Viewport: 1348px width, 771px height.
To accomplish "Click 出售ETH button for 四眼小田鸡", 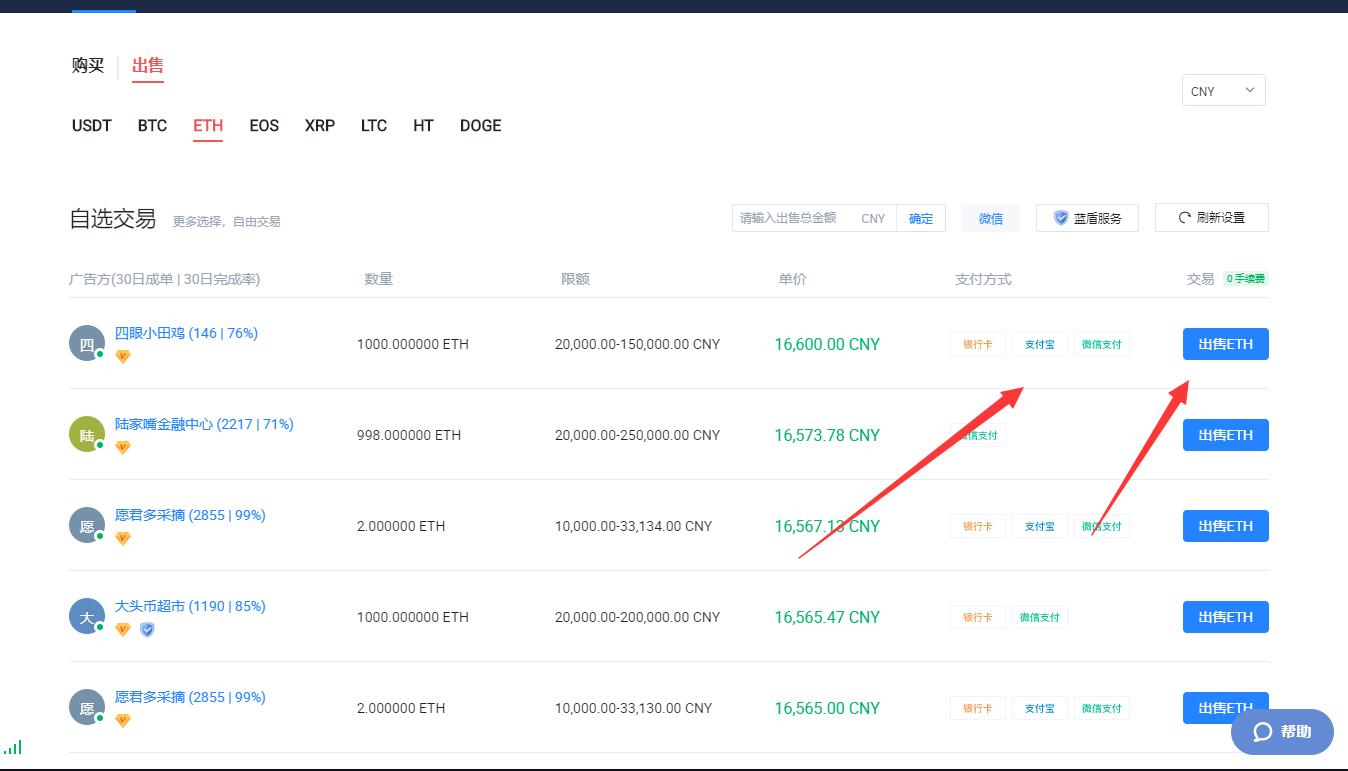I will (x=1225, y=344).
